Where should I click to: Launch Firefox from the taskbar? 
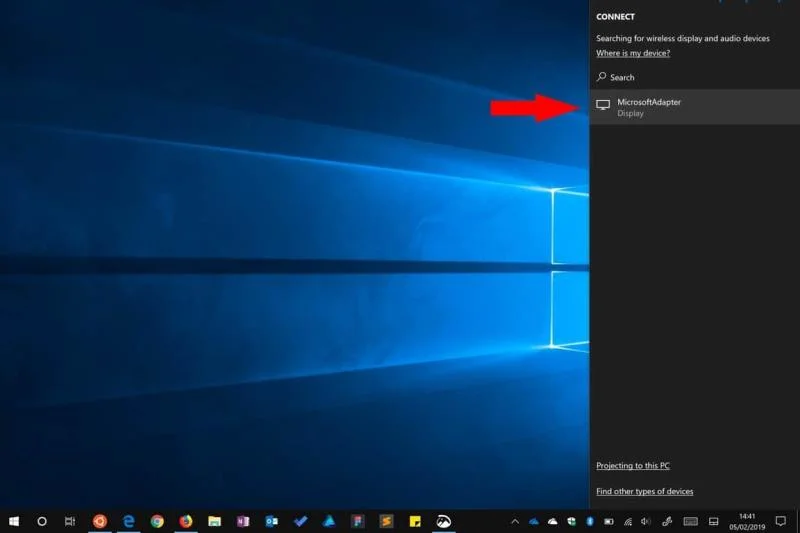point(186,521)
